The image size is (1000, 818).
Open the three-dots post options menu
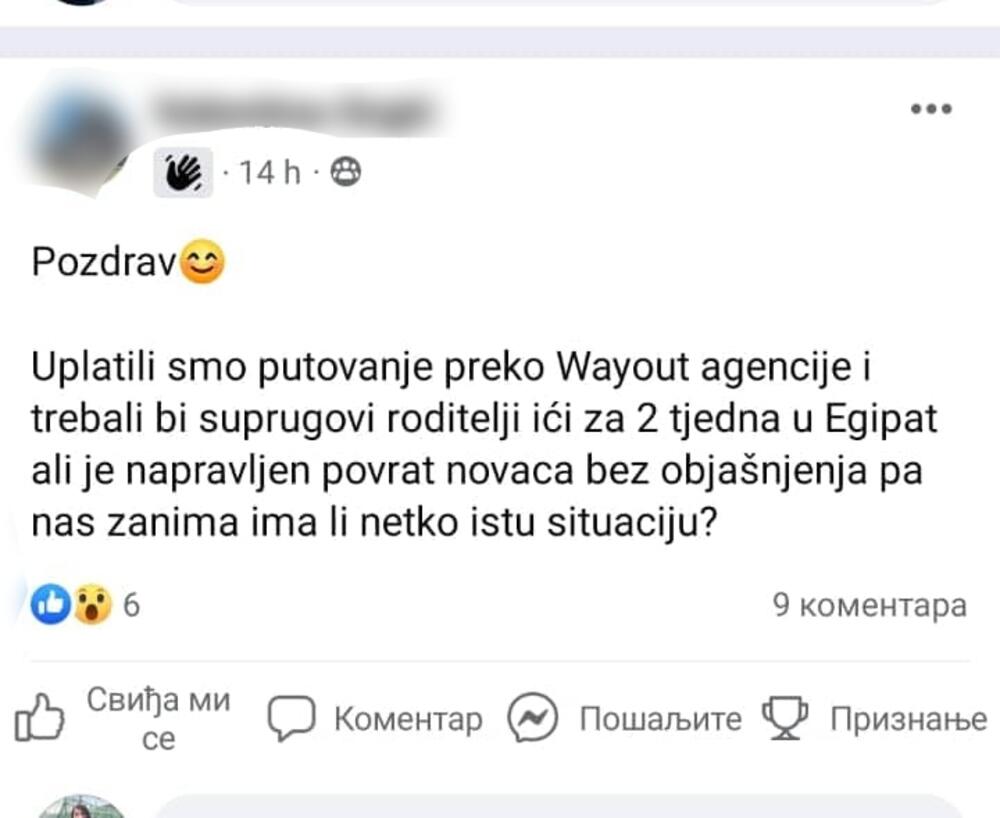(x=931, y=109)
